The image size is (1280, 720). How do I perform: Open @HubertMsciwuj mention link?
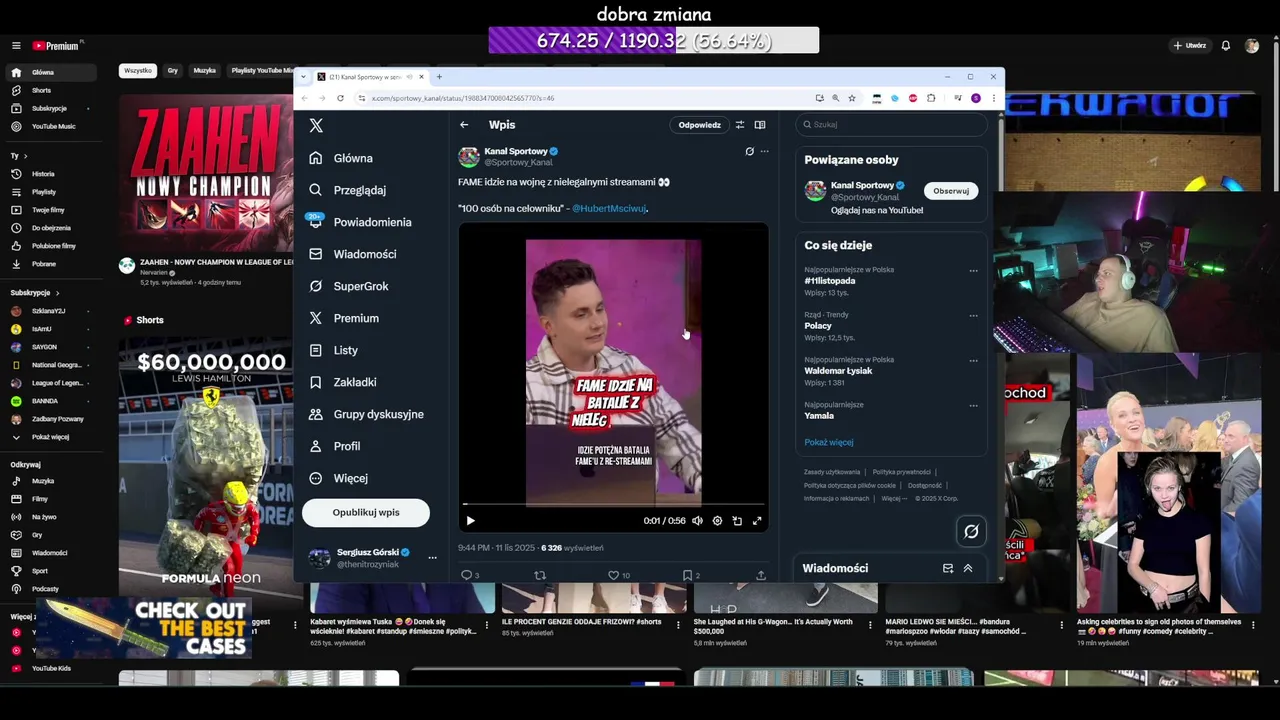click(609, 208)
